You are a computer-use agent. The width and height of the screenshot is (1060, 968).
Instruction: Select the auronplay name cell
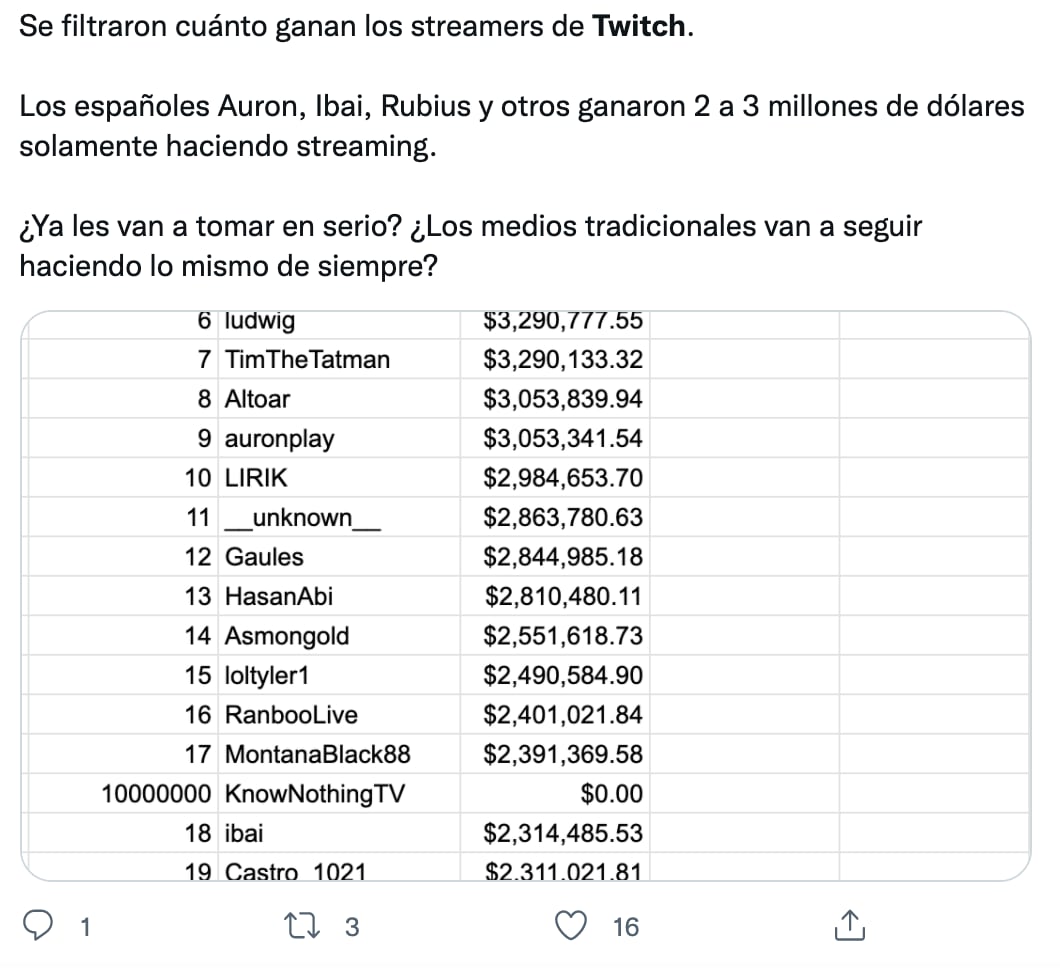click(x=280, y=439)
